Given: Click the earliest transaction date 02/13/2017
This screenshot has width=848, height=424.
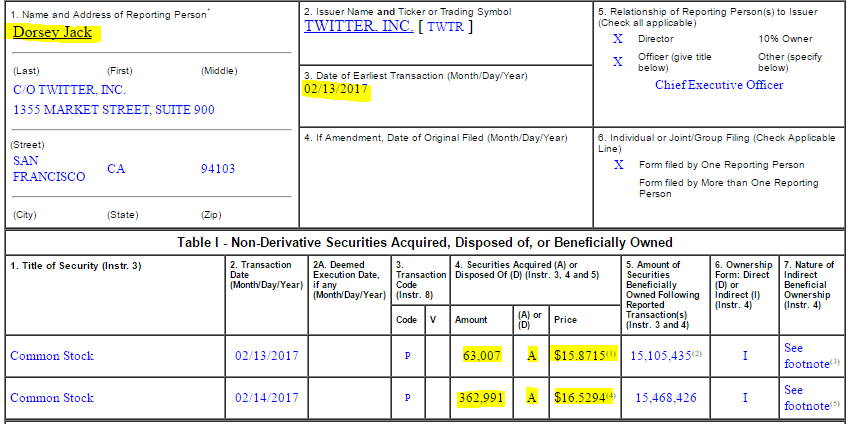Looking at the screenshot, I should pyautogui.click(x=336, y=89).
